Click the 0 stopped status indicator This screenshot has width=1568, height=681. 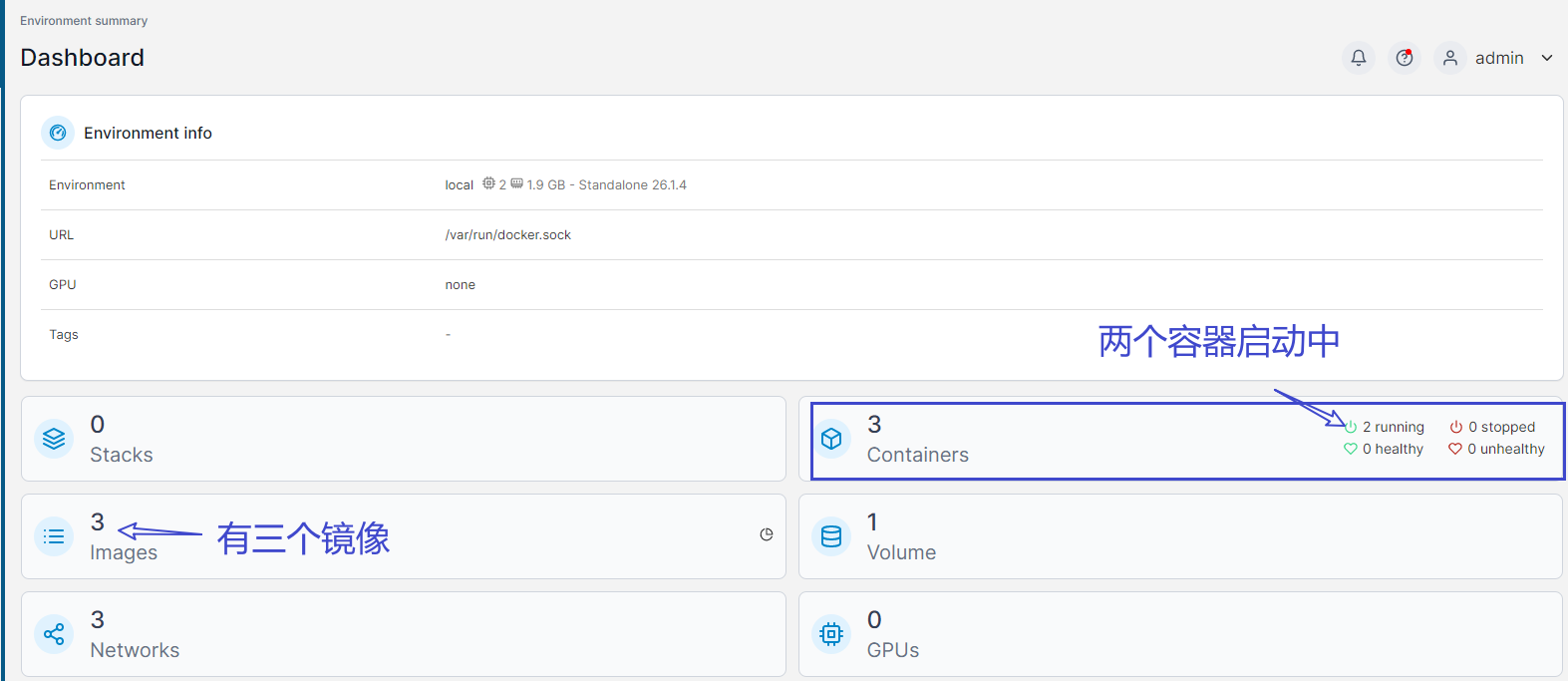click(1492, 427)
